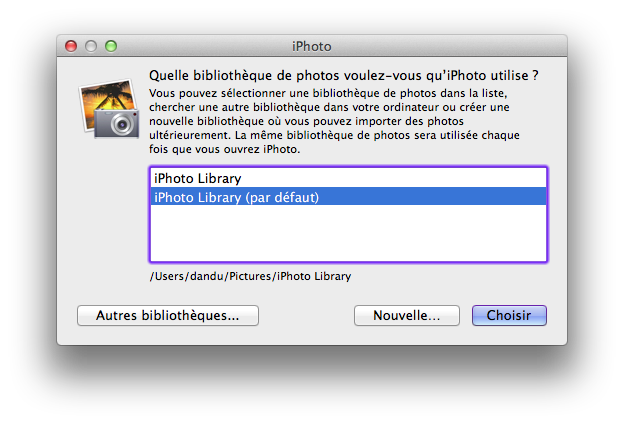Click empty title bar right of "iPhoto"
This screenshot has width=624, height=424.
[450, 46]
